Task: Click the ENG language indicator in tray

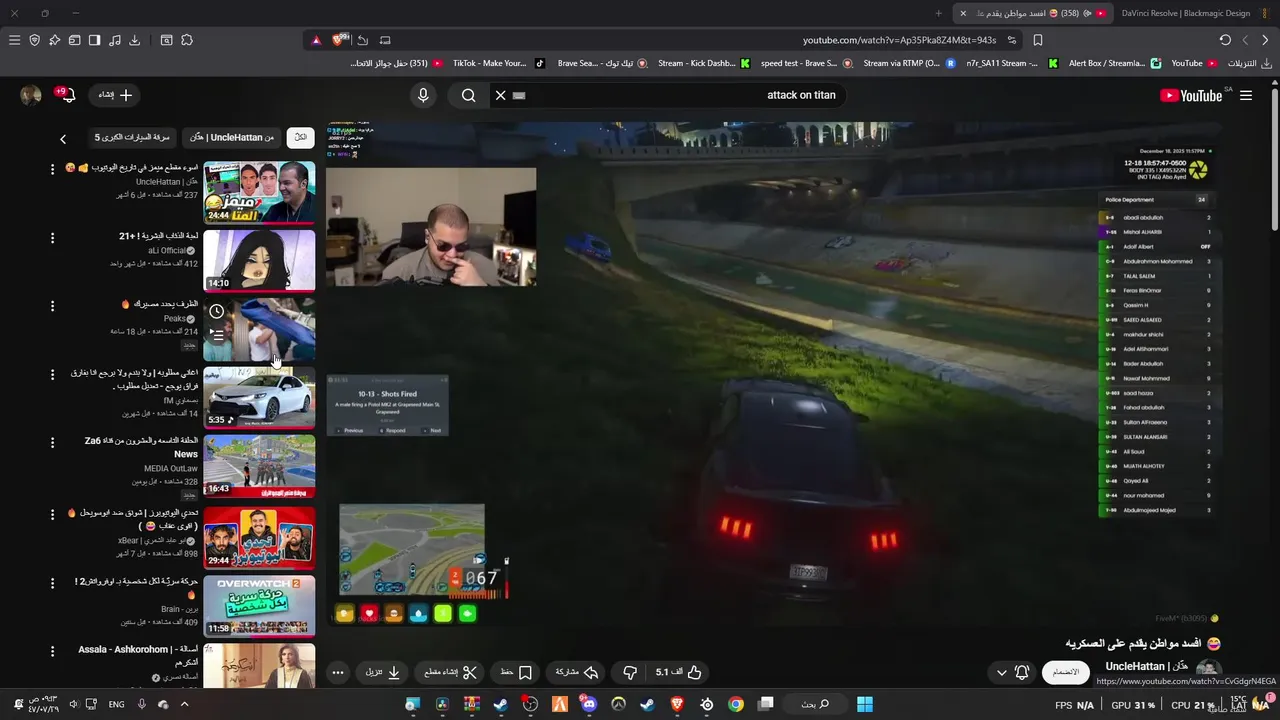Action: click(116, 704)
